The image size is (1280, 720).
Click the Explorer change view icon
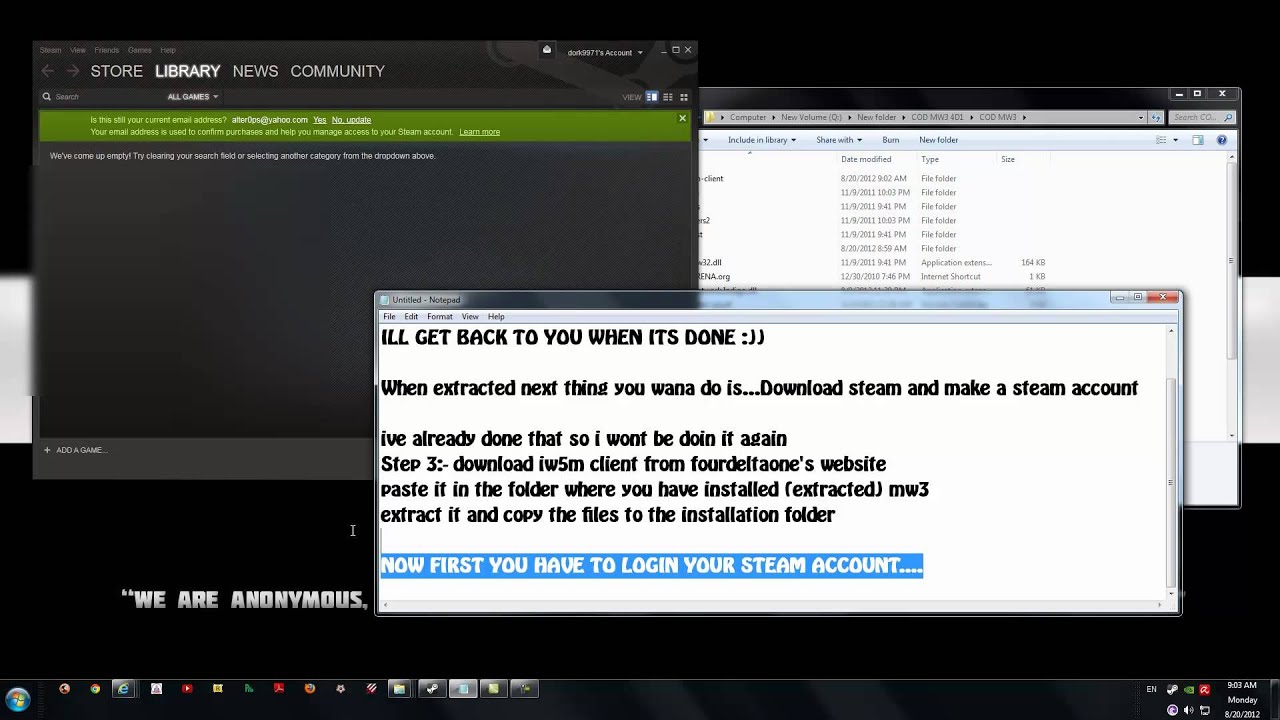point(1161,140)
